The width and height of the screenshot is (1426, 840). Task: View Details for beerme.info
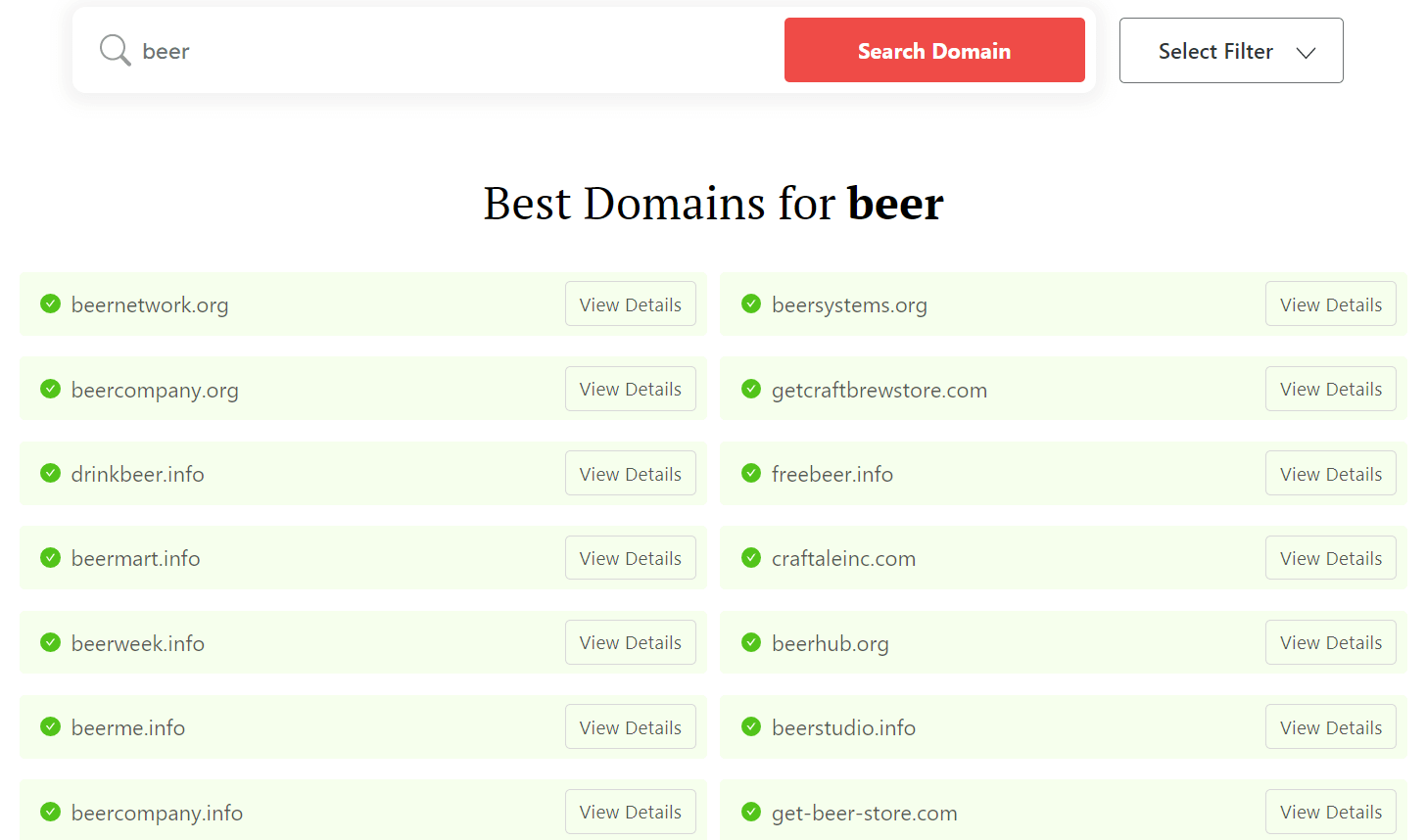[631, 727]
